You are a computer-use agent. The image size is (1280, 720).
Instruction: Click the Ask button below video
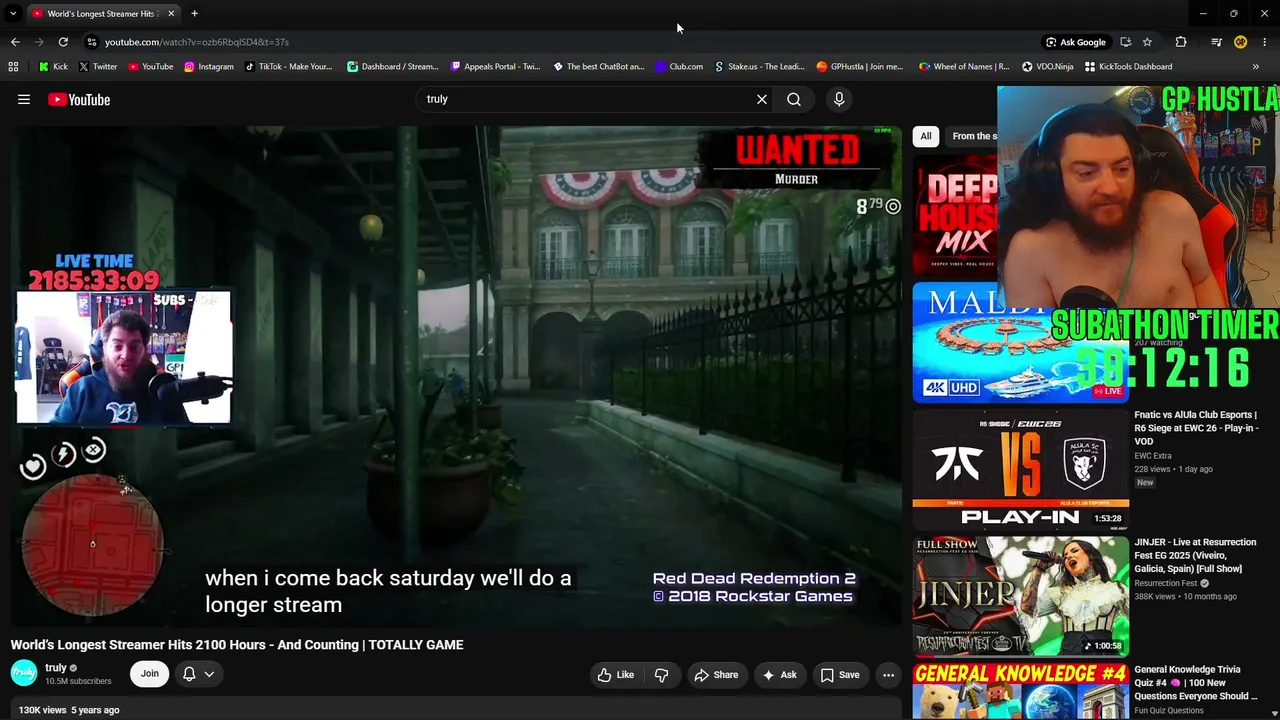779,675
